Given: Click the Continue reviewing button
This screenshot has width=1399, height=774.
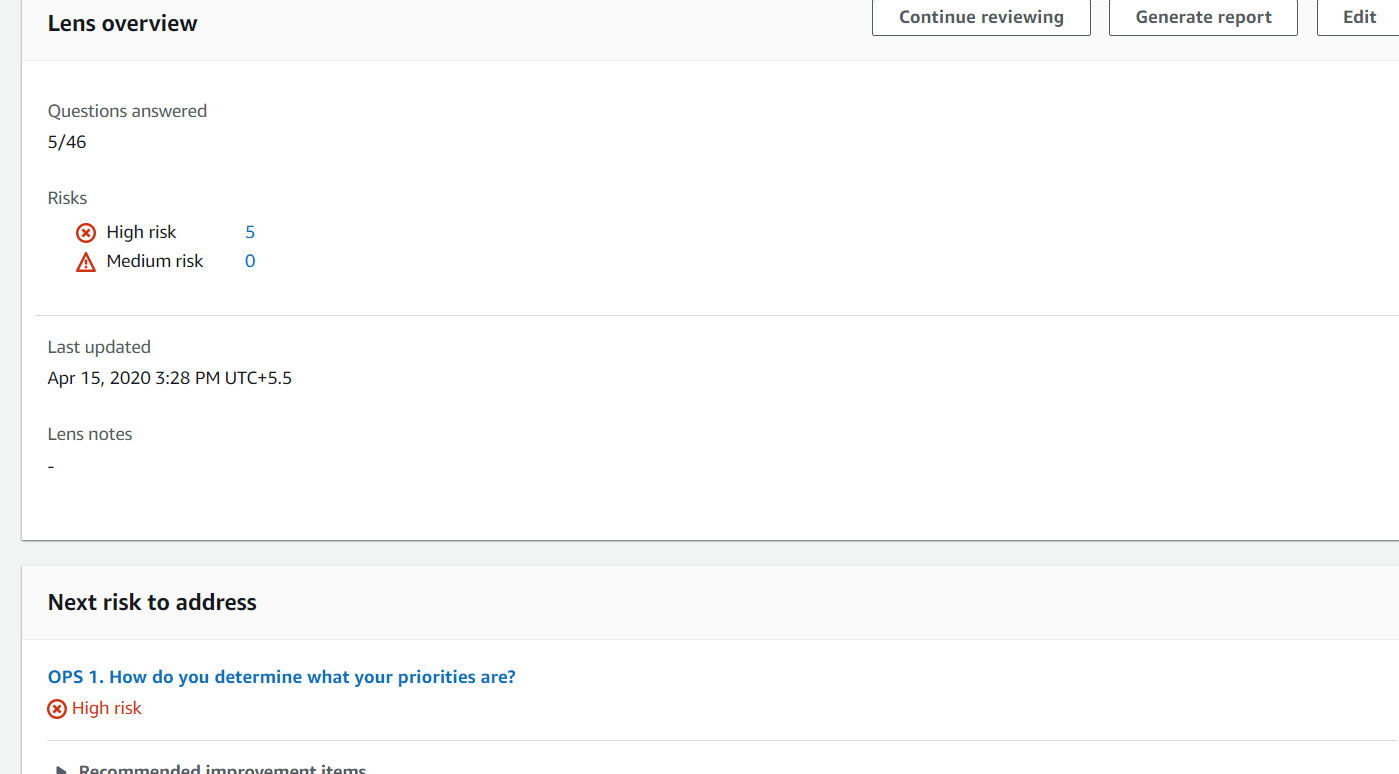Looking at the screenshot, I should tap(981, 17).
